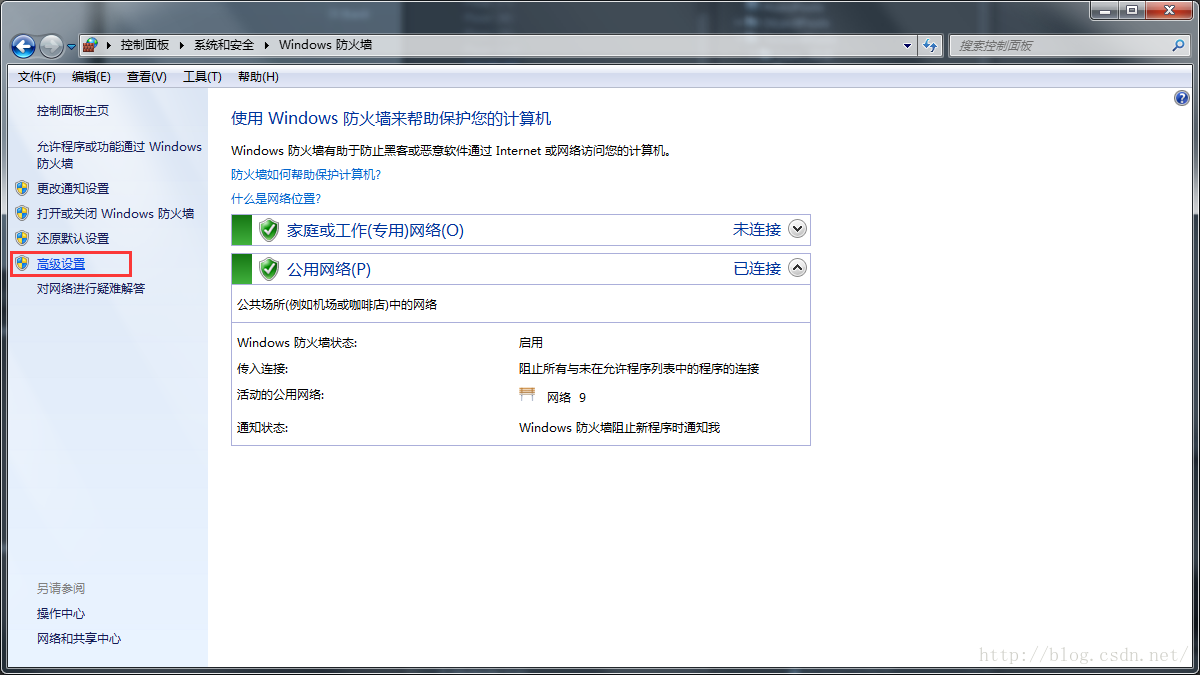Click the 已连接 status text

tap(757, 269)
